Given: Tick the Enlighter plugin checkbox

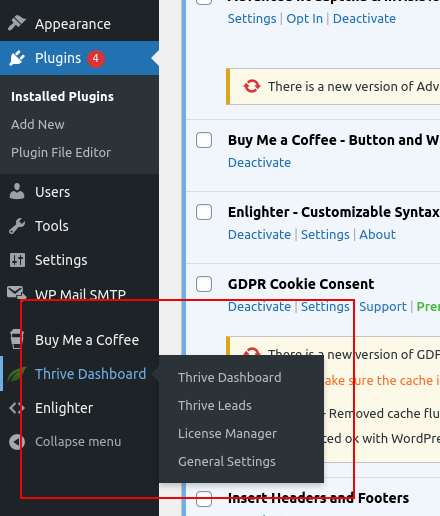Looking at the screenshot, I should tap(204, 212).
